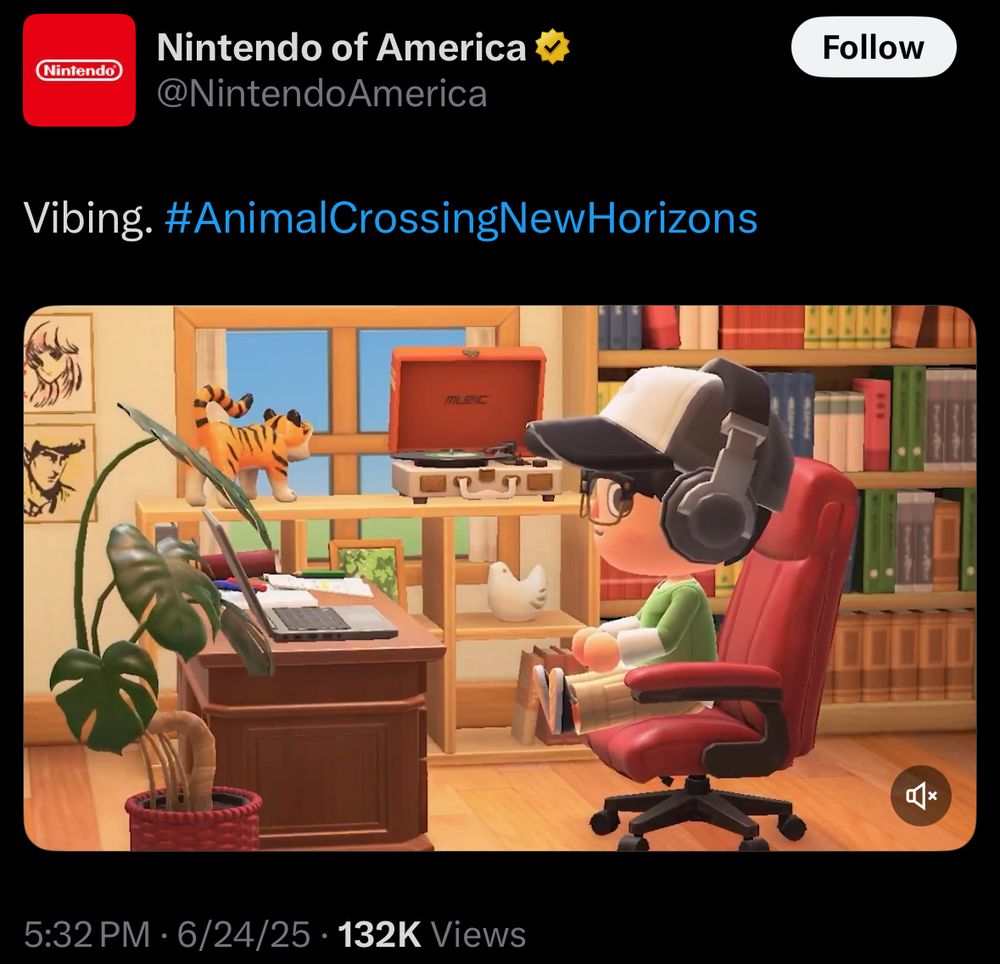Click the gold verified badge
The height and width of the screenshot is (964, 1000).
pyautogui.click(x=552, y=48)
